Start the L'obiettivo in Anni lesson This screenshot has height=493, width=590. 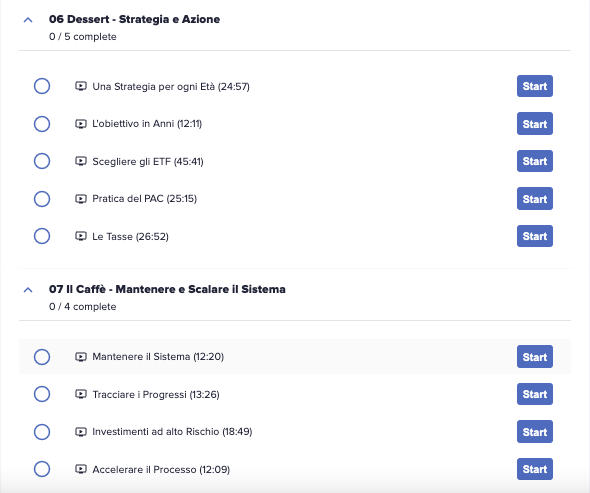click(535, 123)
